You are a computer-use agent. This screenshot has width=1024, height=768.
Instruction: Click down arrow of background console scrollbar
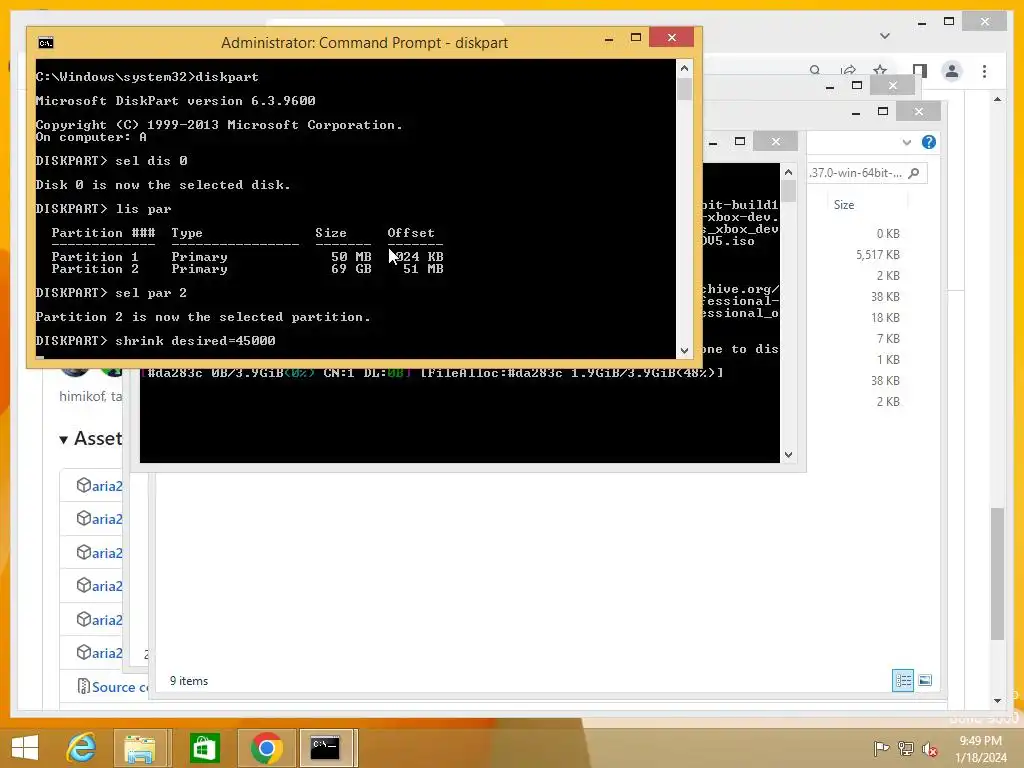(x=788, y=455)
